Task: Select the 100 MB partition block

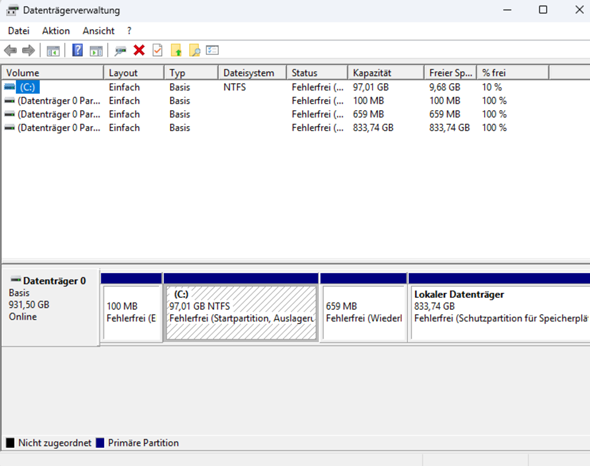Action: tap(132, 312)
